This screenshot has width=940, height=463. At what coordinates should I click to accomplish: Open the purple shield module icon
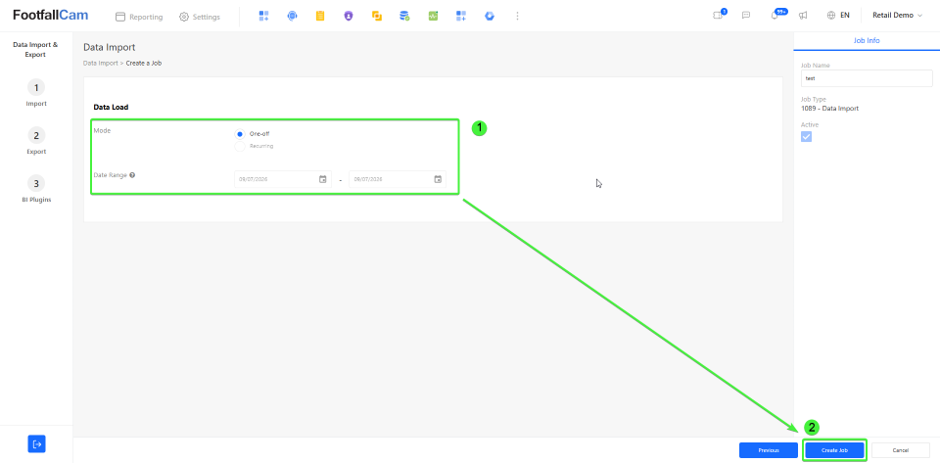pyautogui.click(x=348, y=16)
